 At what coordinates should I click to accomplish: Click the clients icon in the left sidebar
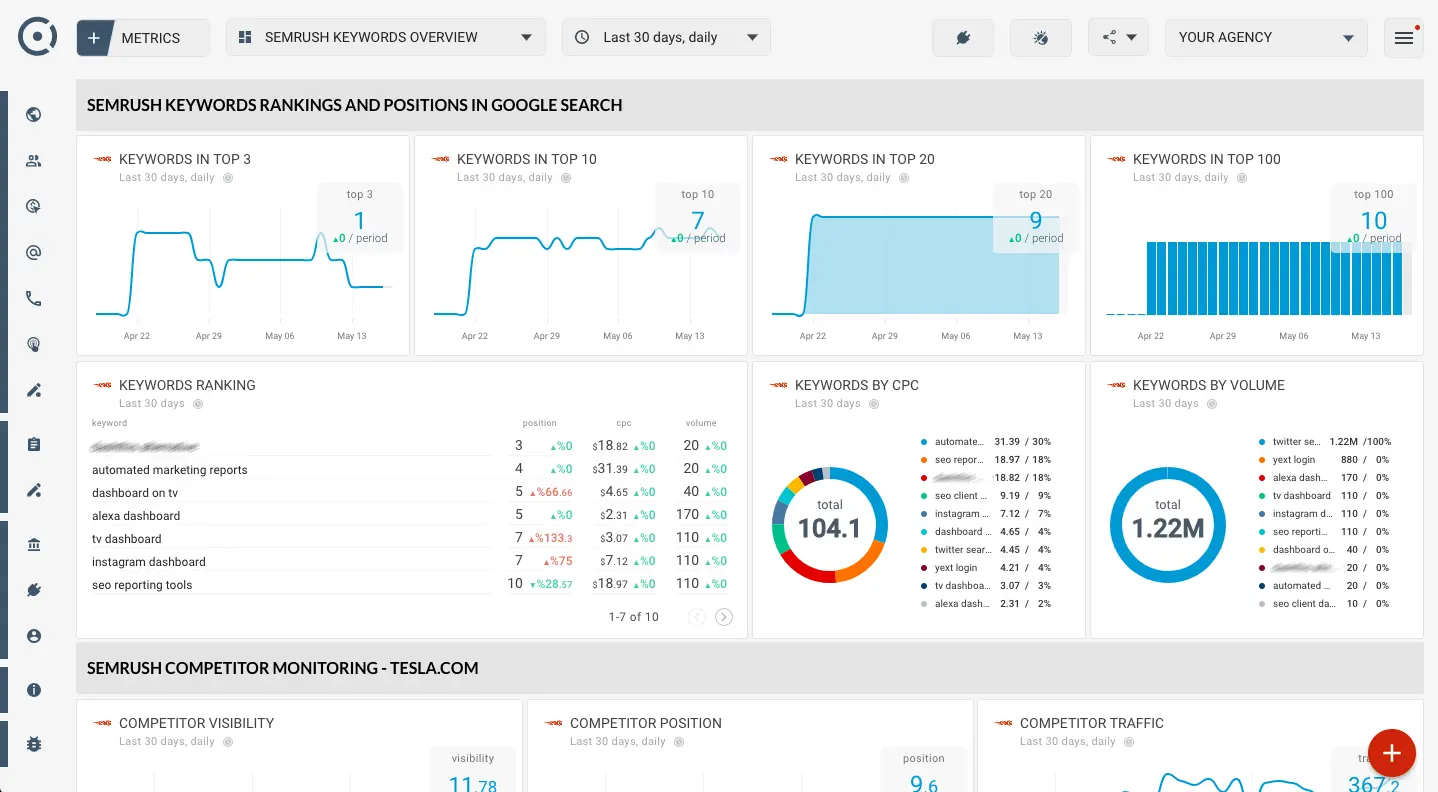pyautogui.click(x=33, y=160)
